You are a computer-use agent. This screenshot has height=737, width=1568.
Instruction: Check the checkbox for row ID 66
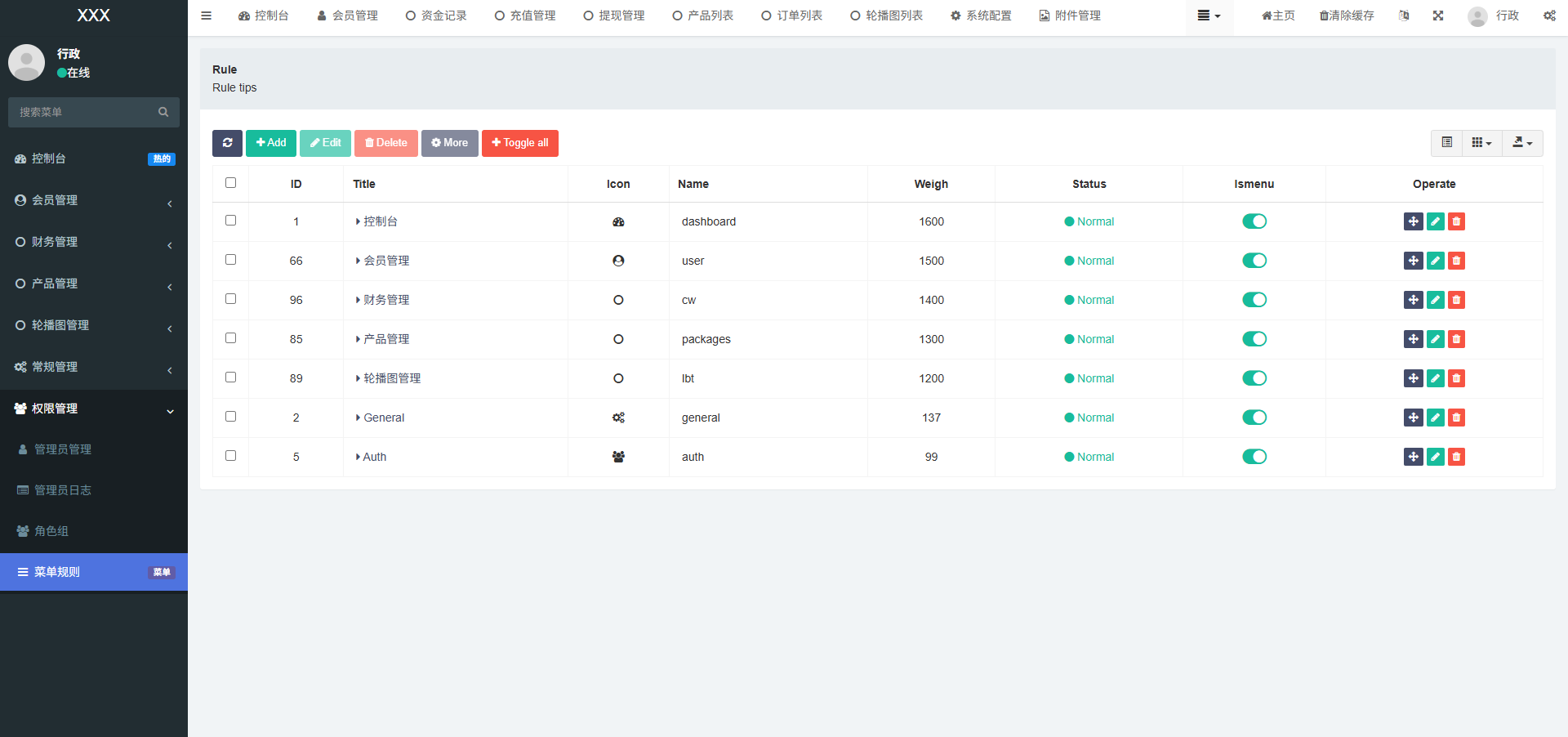[x=230, y=260]
